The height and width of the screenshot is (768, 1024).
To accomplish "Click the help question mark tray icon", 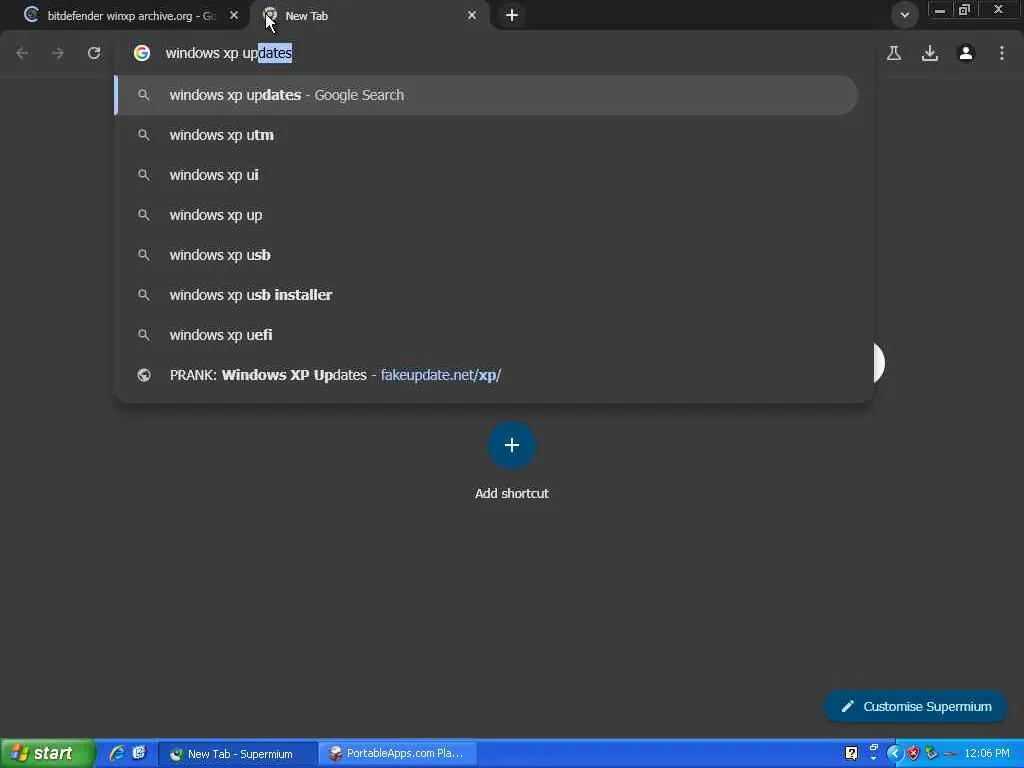I will [852, 754].
